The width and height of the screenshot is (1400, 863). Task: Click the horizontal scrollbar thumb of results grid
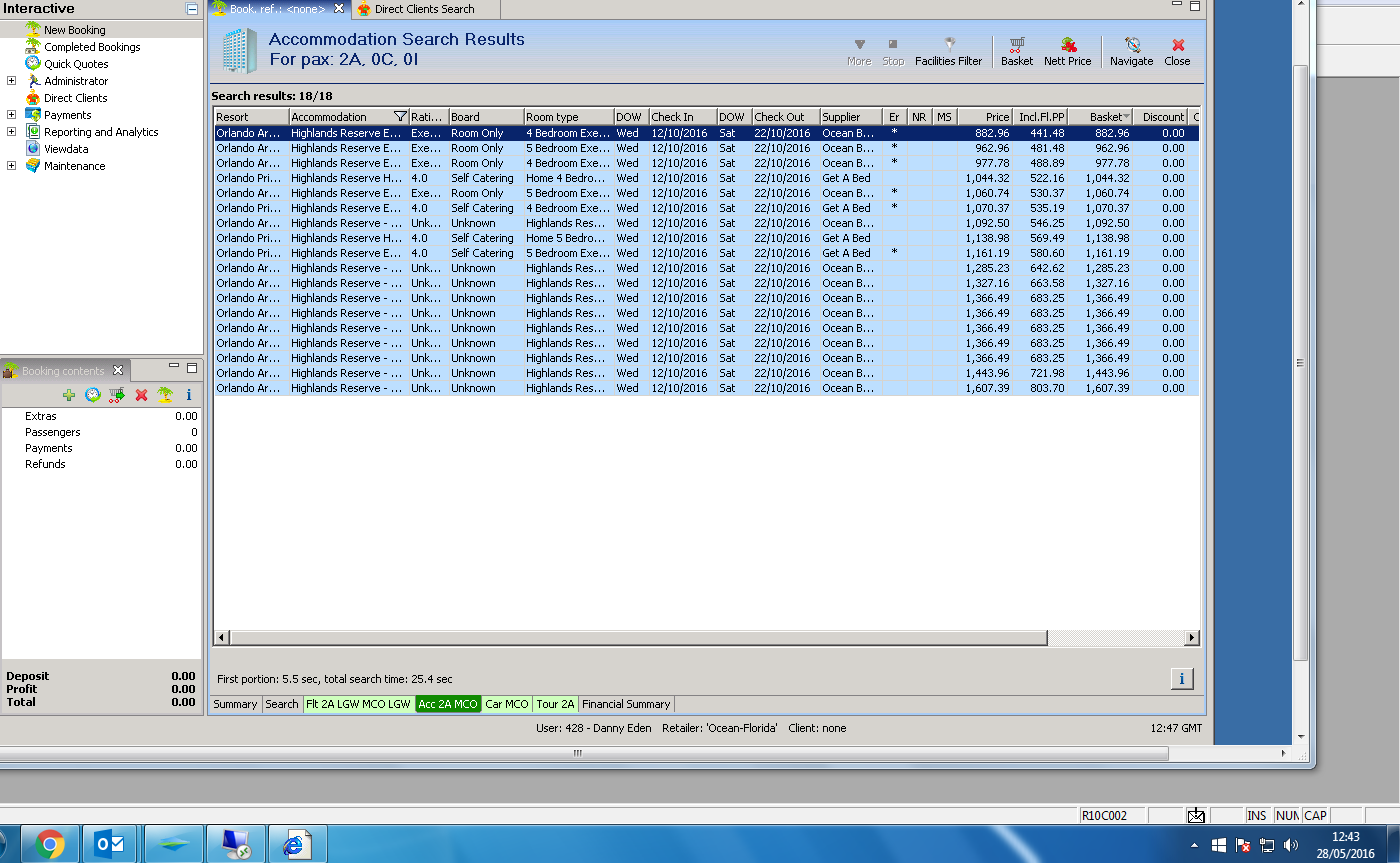point(638,638)
